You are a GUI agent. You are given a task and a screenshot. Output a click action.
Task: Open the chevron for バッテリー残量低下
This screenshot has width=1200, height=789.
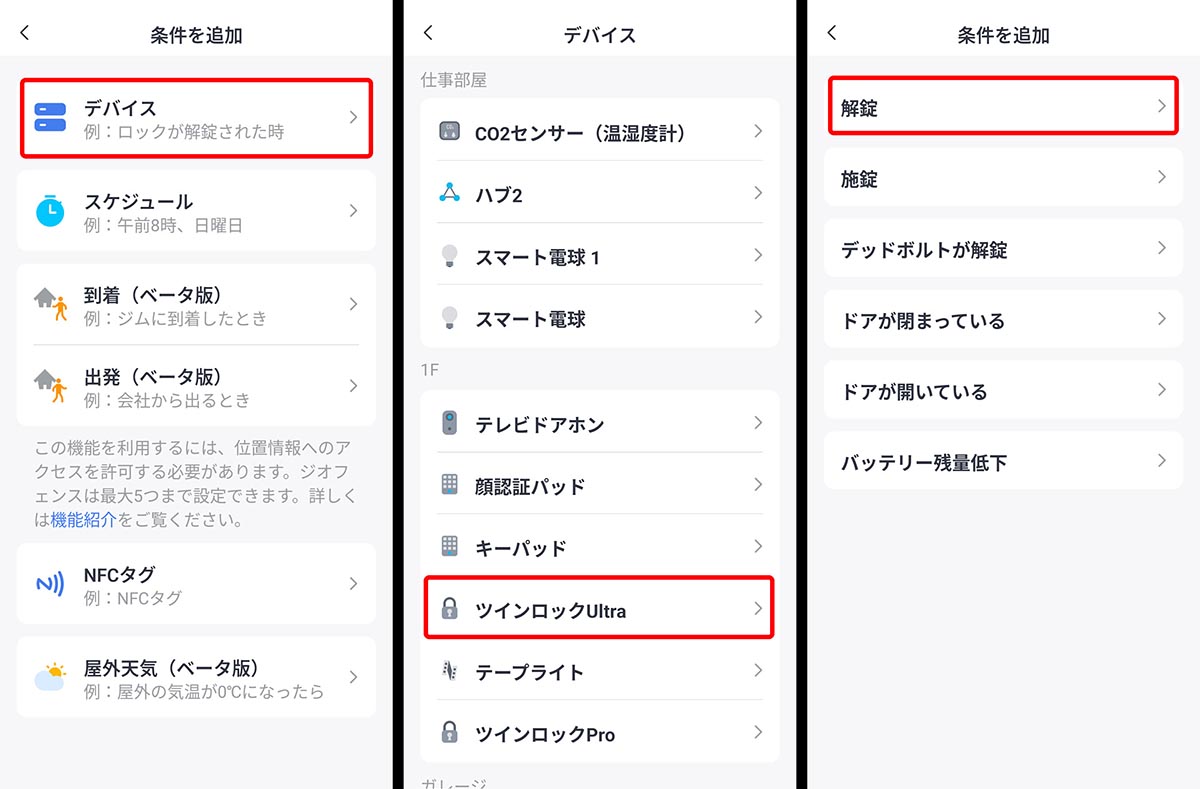coord(1161,461)
